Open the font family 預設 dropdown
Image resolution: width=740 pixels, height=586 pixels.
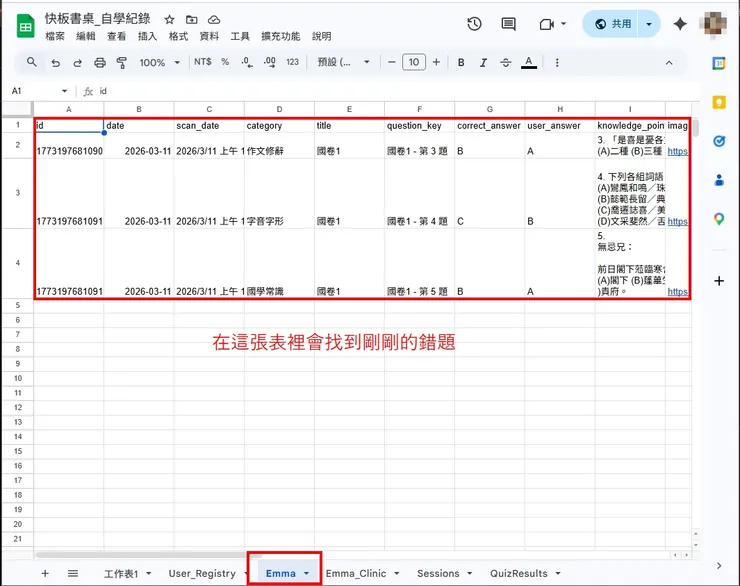coord(343,62)
